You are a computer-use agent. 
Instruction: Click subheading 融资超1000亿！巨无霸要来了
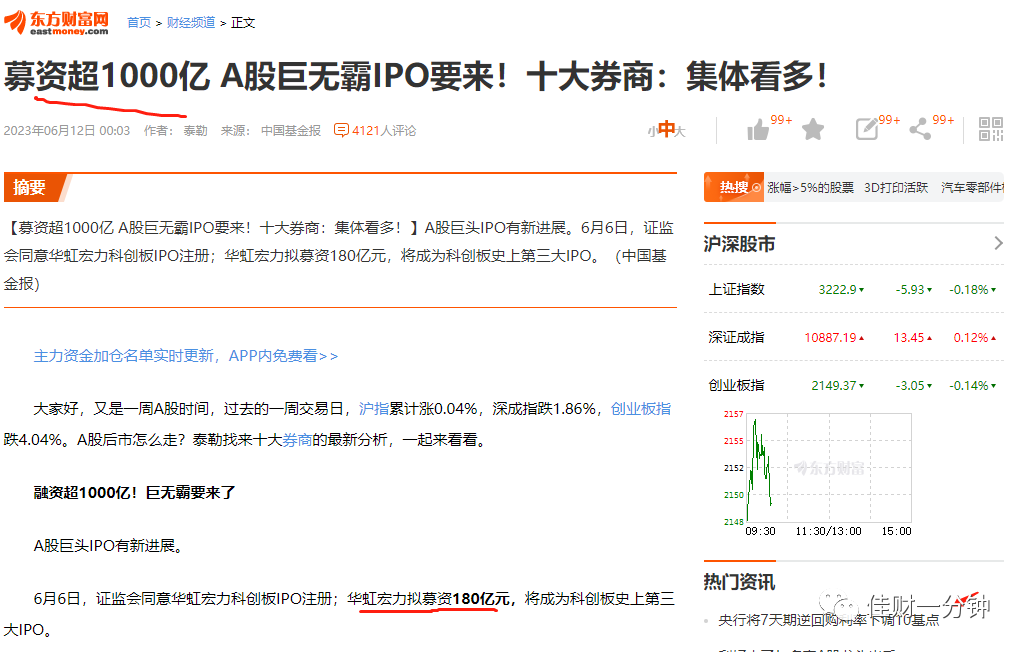(x=135, y=493)
